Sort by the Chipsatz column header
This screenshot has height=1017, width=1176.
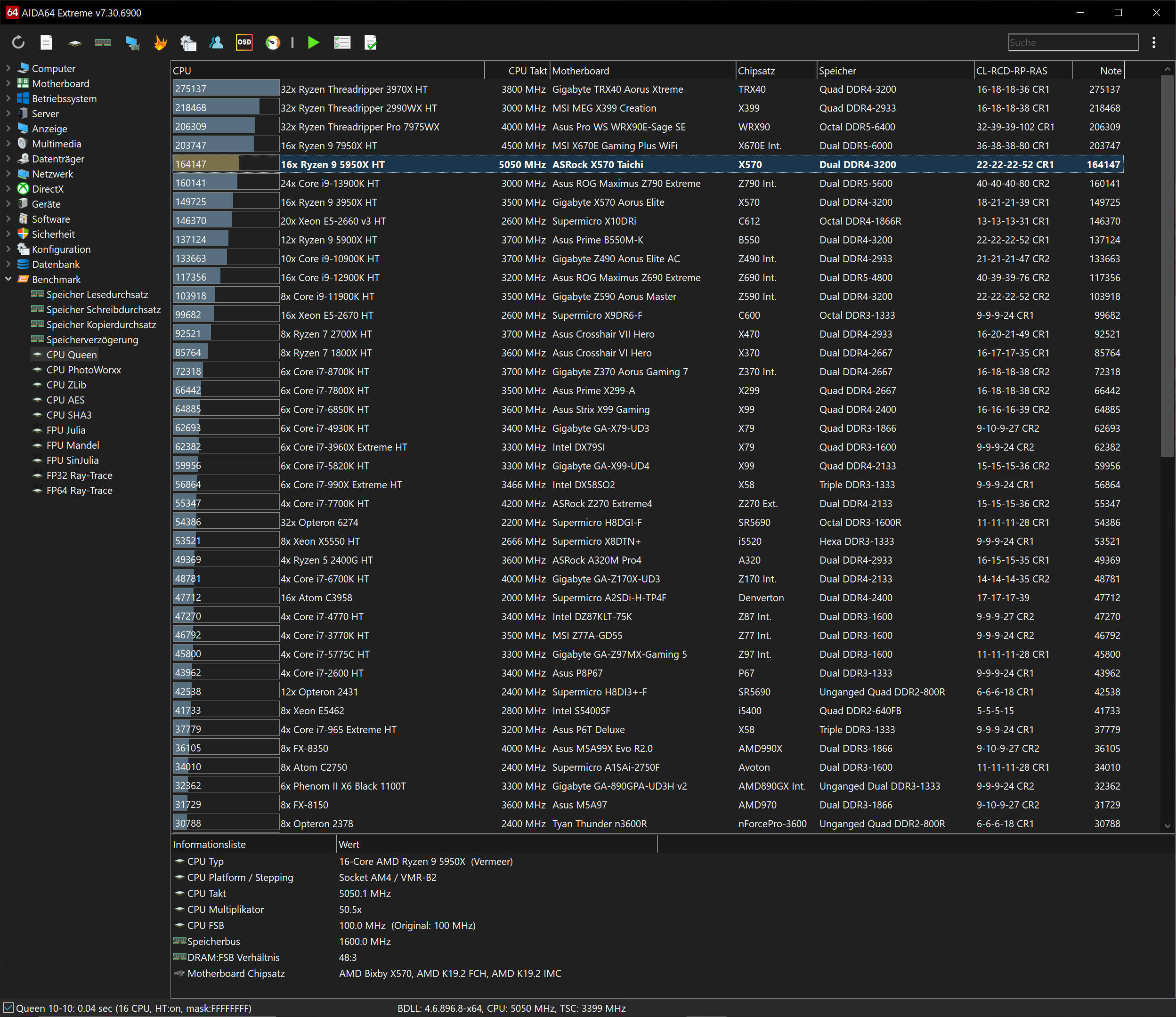[x=776, y=70]
